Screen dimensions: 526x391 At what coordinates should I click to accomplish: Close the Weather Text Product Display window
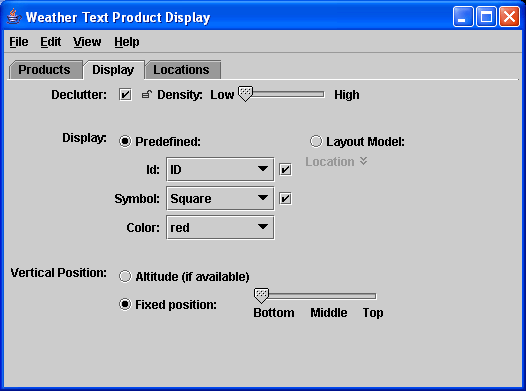509,17
